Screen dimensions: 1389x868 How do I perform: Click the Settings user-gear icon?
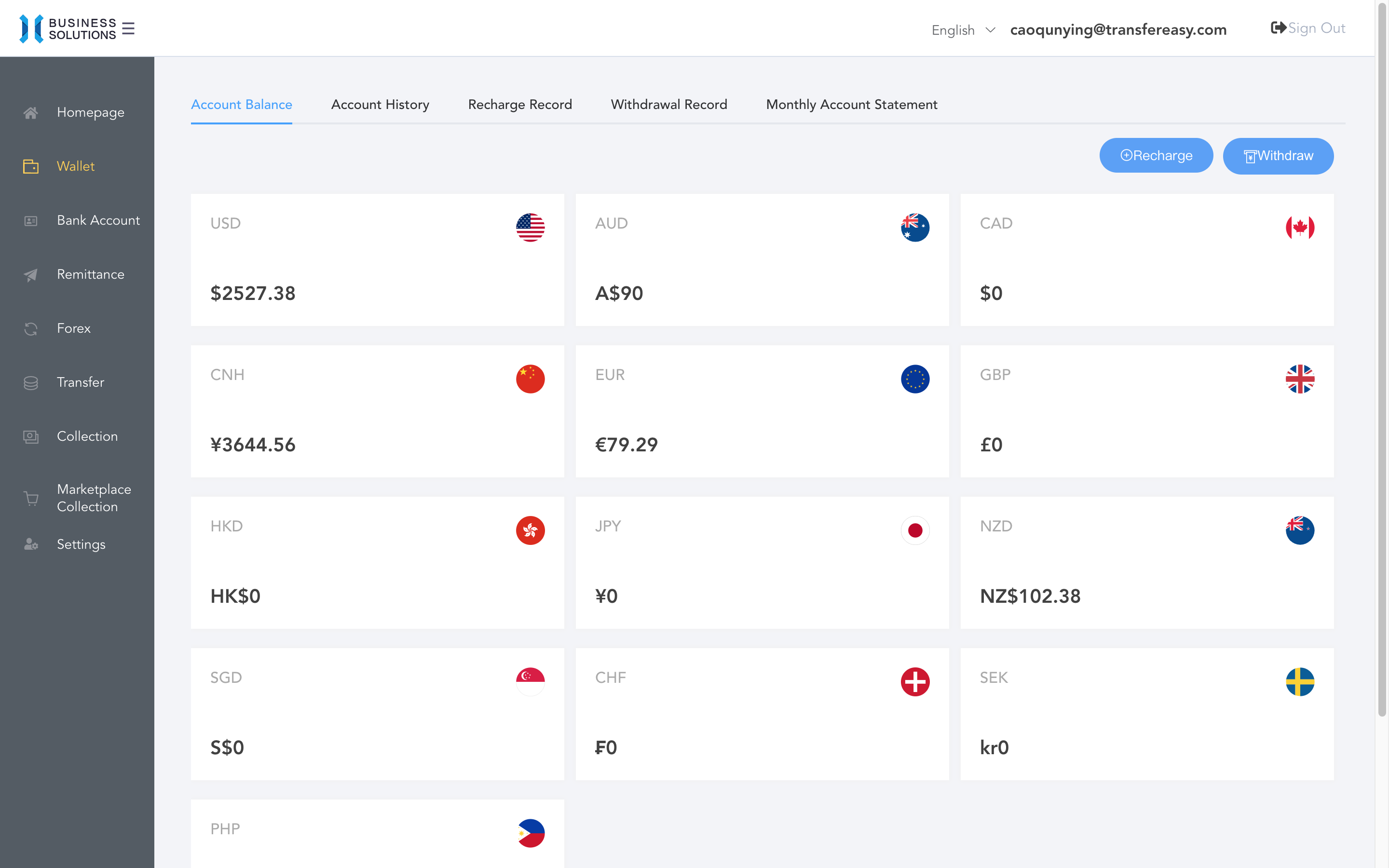click(31, 544)
